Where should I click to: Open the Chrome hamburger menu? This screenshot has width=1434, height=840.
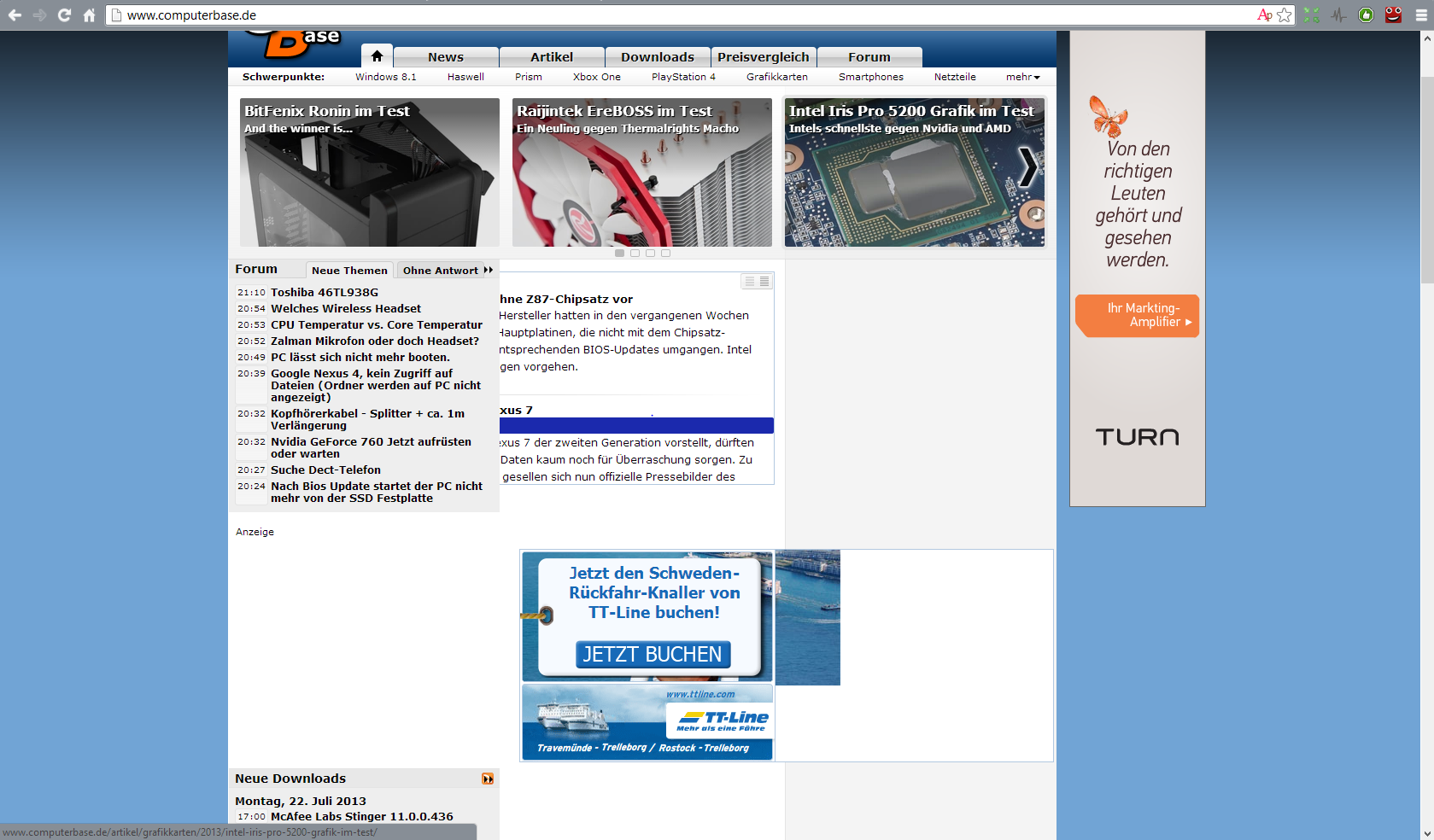coord(1421,15)
